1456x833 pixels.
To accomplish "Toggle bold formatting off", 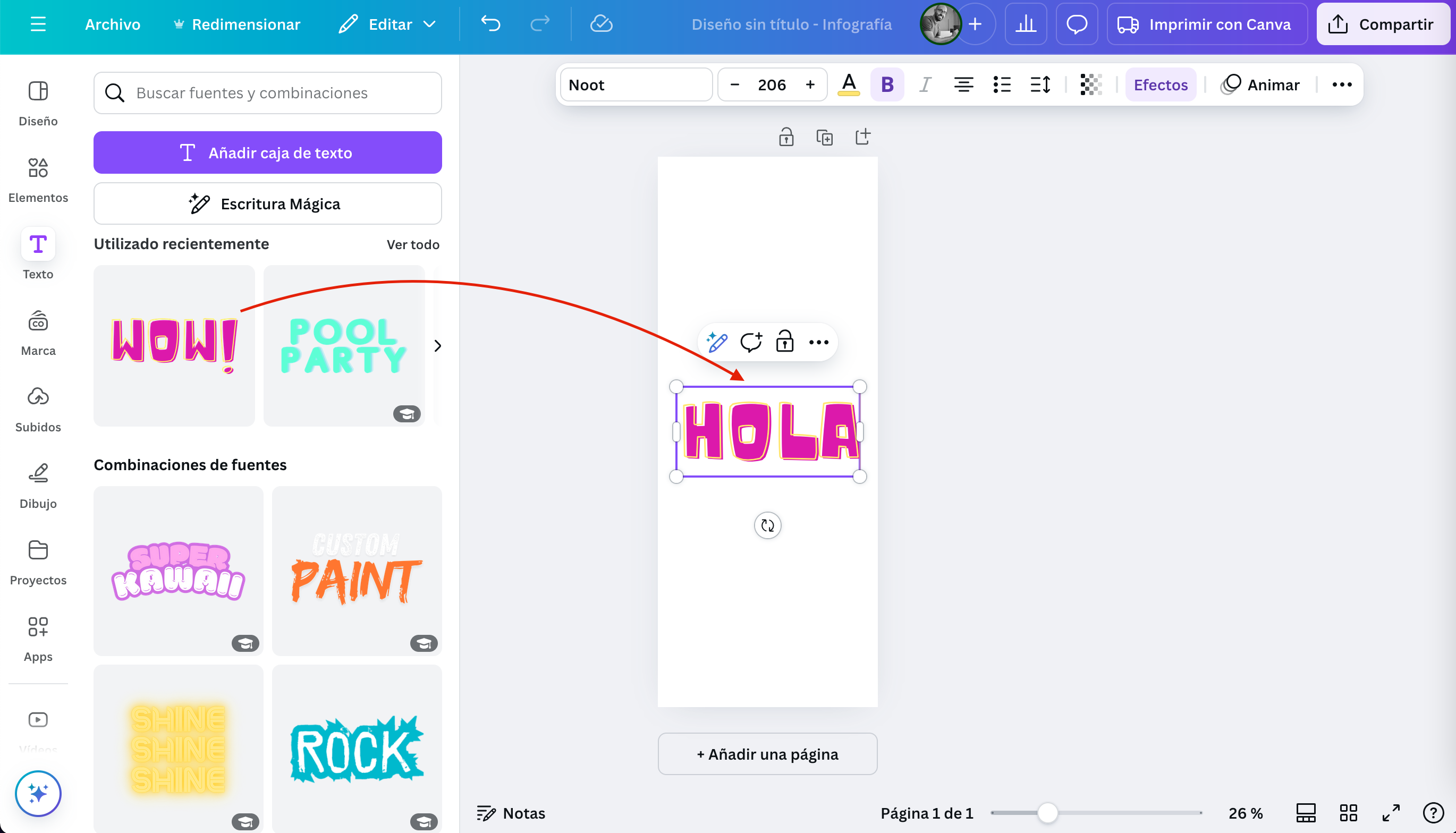I will pos(887,84).
